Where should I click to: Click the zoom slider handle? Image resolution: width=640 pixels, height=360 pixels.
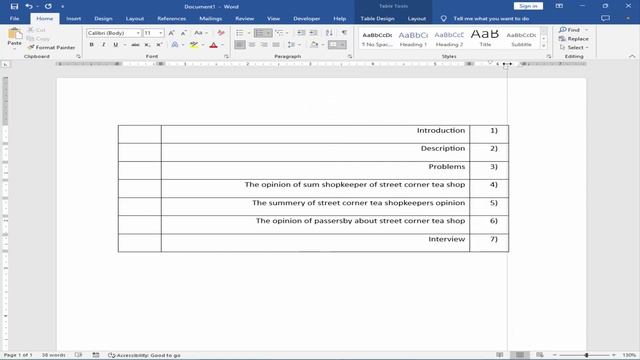[x=587, y=355]
